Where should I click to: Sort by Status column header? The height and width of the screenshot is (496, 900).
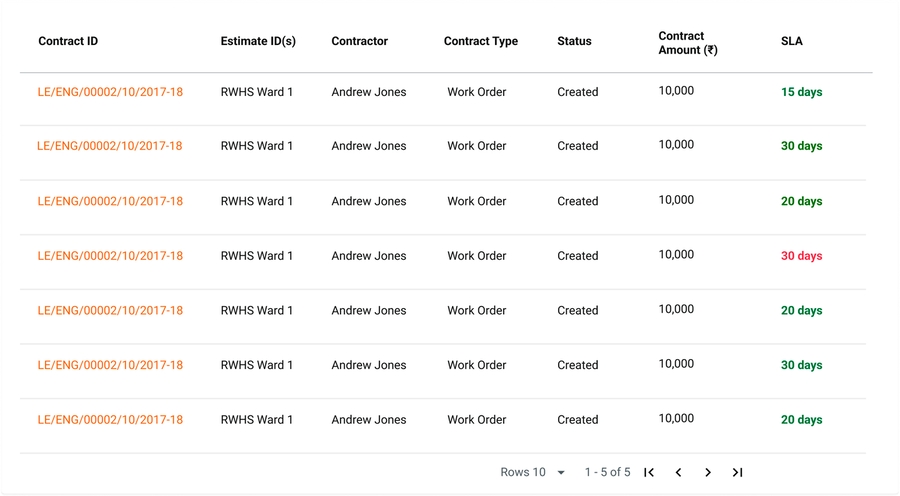click(574, 42)
